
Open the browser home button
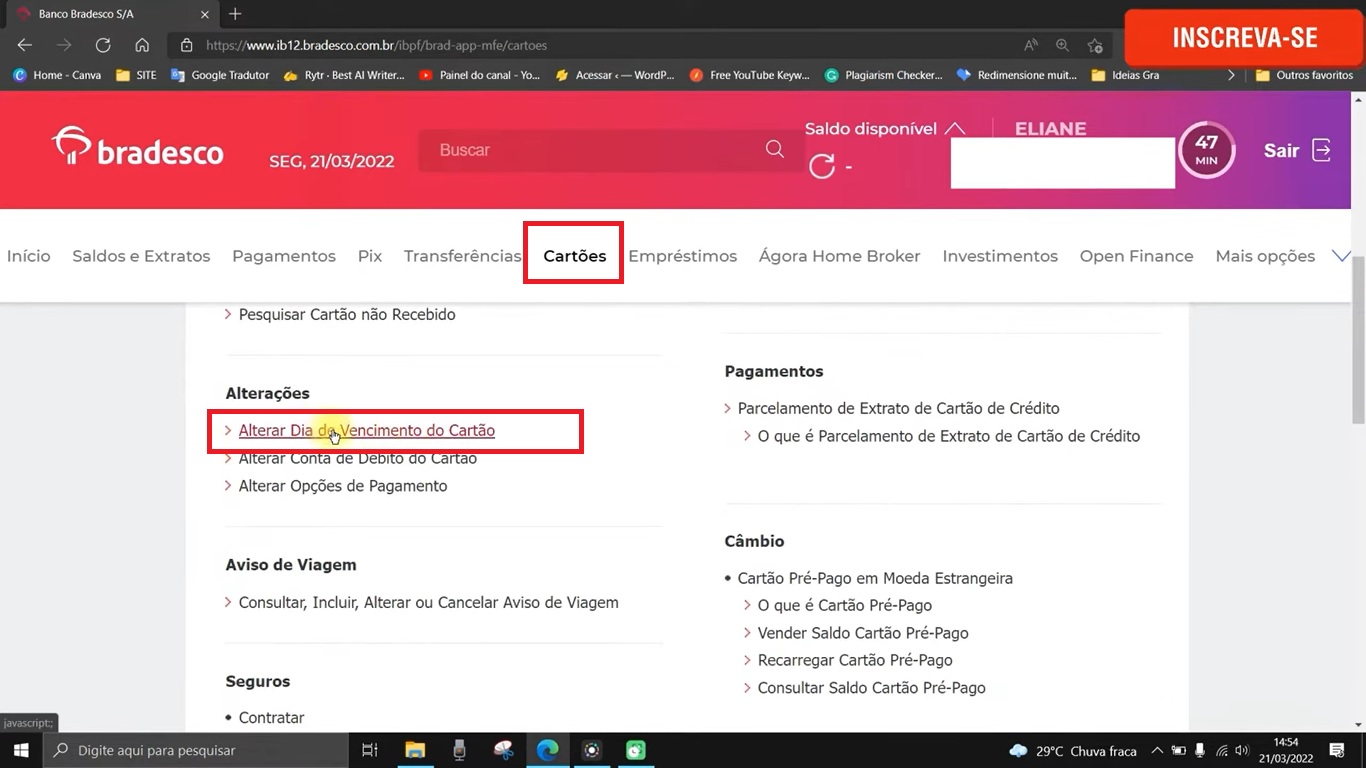coord(142,45)
